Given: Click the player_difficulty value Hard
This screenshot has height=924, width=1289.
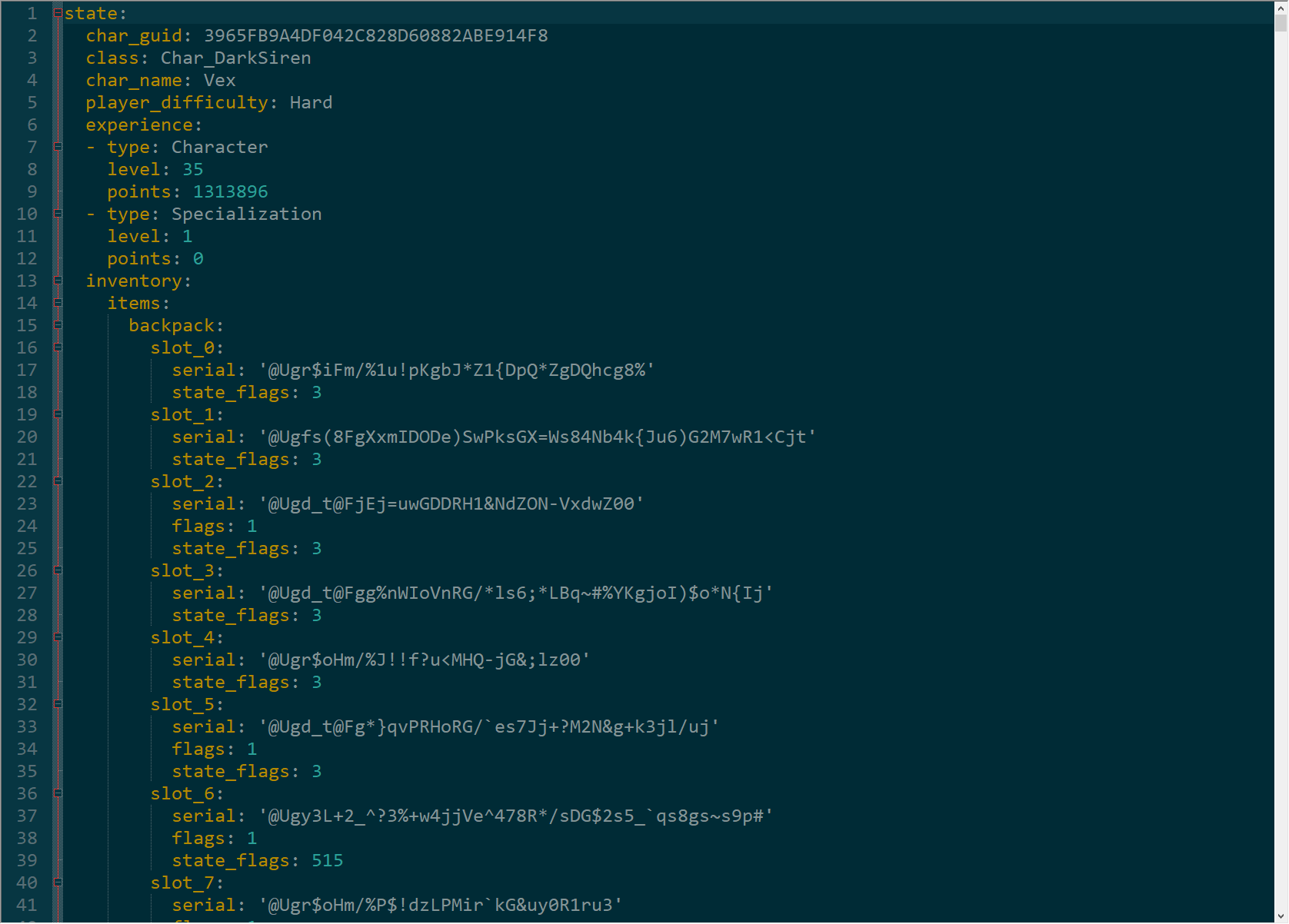Looking at the screenshot, I should (x=311, y=102).
